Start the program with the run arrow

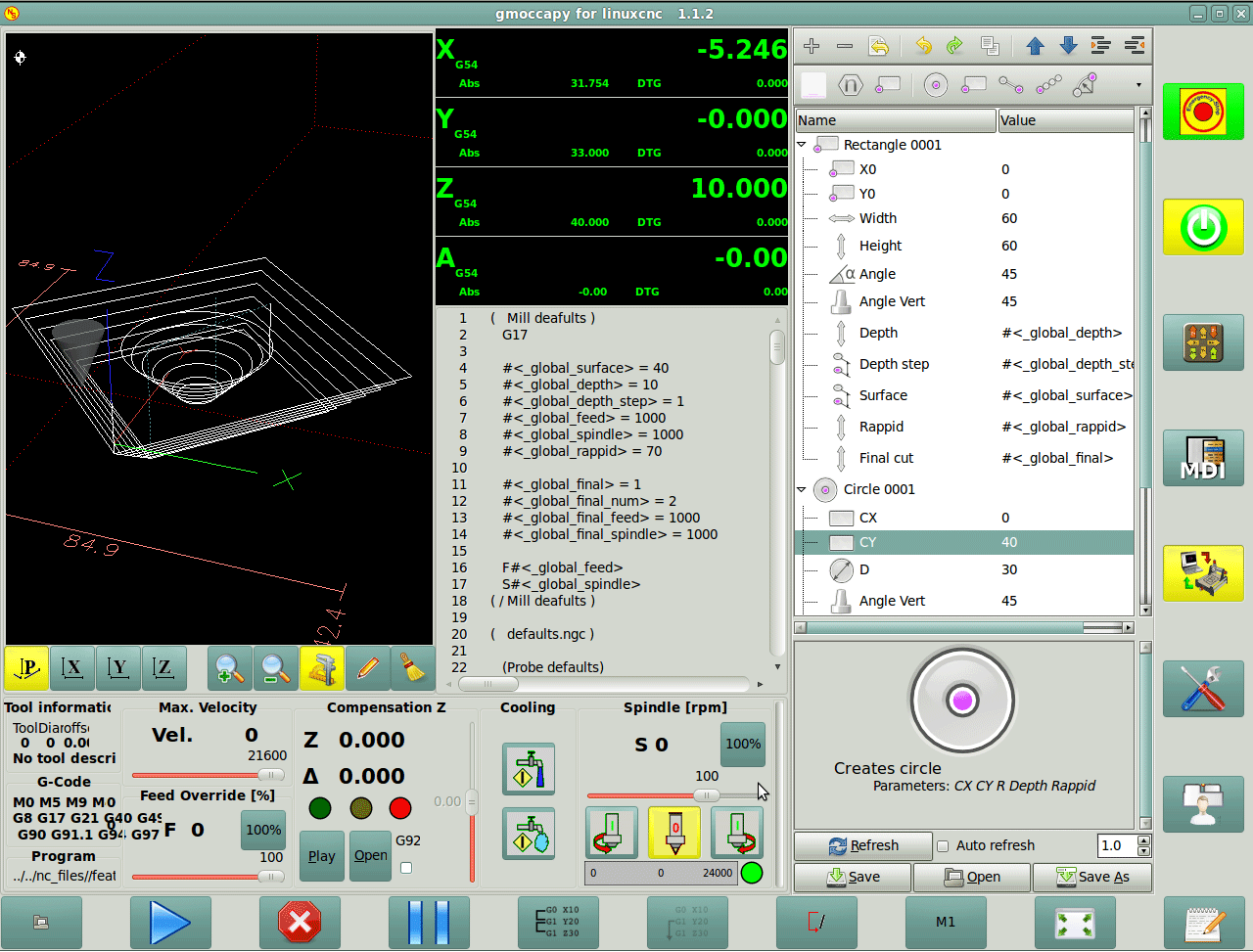point(169,922)
